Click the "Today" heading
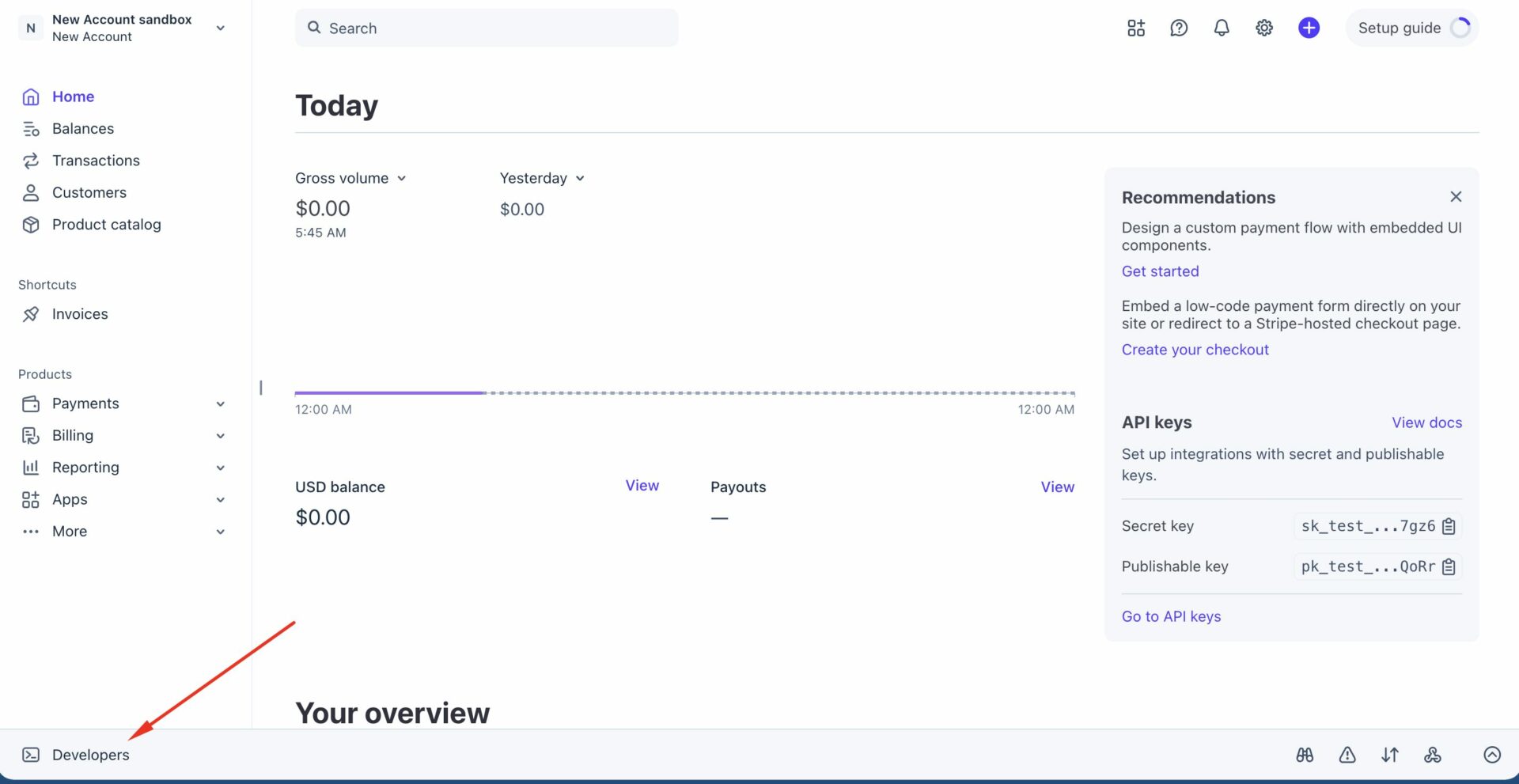Screen dimensions: 1519x784 [x=336, y=105]
